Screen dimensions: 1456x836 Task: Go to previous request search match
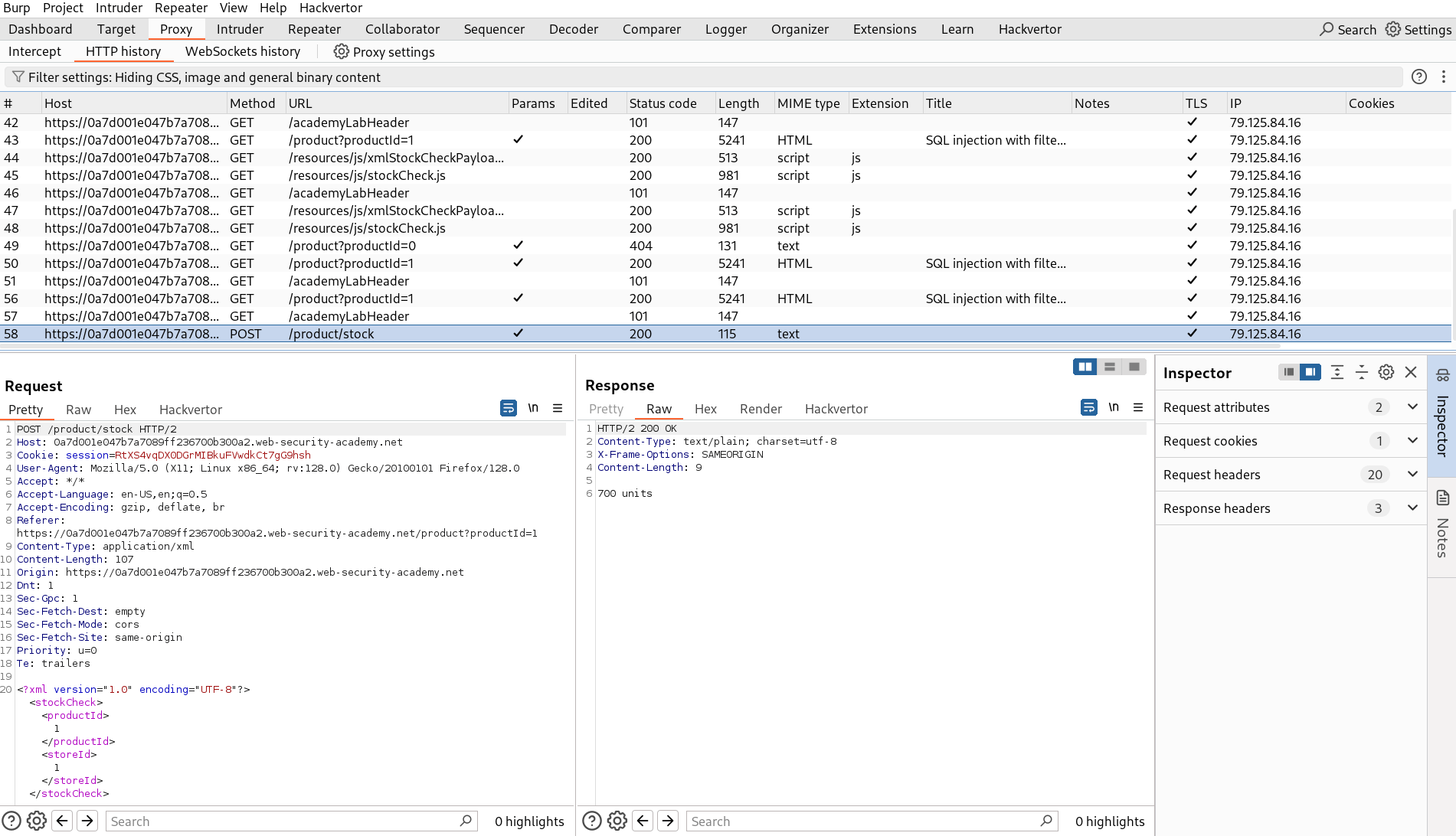(x=62, y=821)
